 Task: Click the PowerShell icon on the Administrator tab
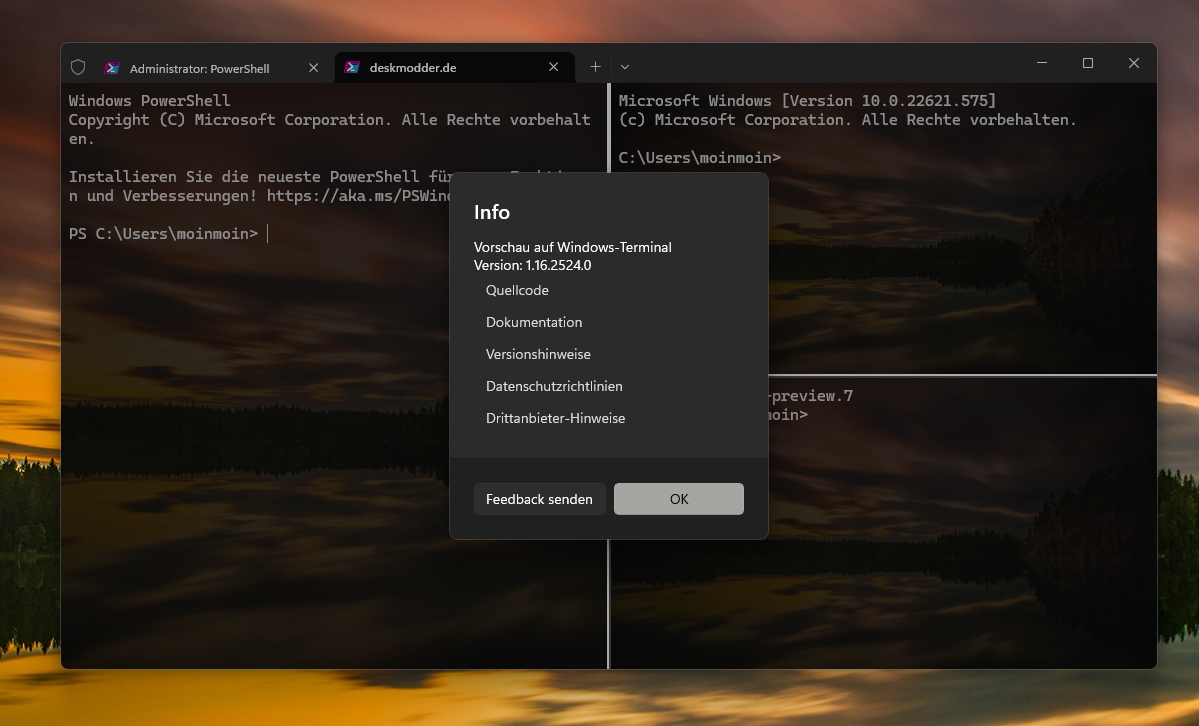pyautogui.click(x=112, y=68)
